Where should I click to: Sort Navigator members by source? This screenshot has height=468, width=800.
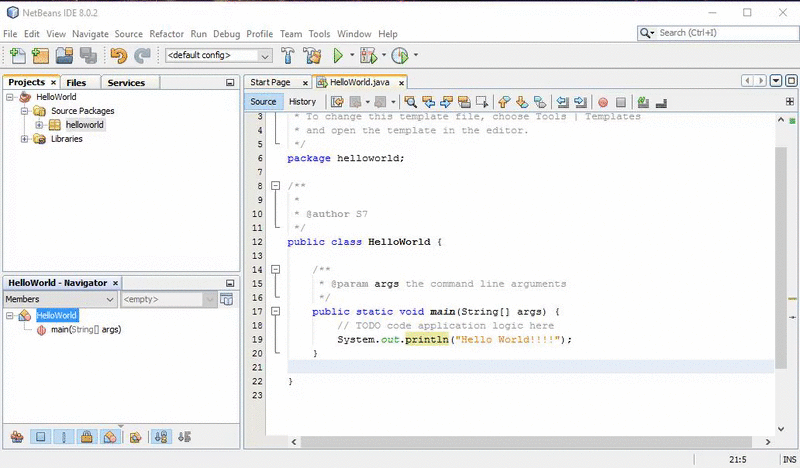point(185,437)
